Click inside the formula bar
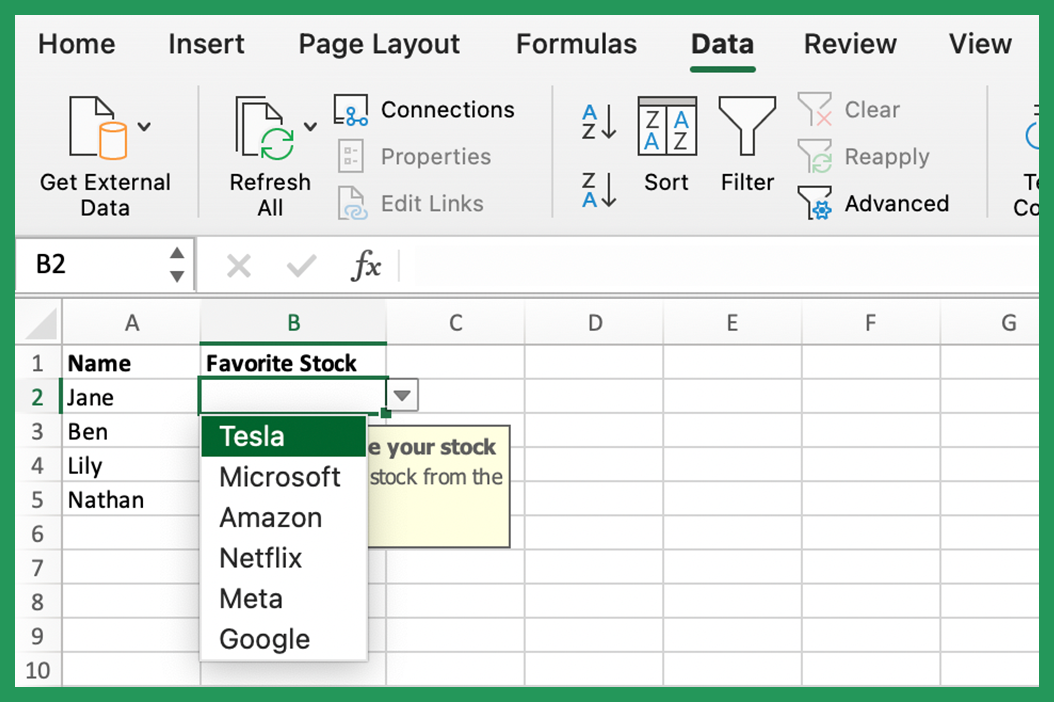This screenshot has width=1054, height=702. [719, 266]
